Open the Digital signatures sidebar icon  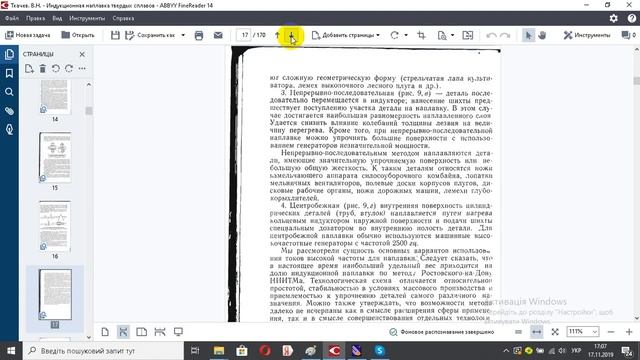coord(9,130)
